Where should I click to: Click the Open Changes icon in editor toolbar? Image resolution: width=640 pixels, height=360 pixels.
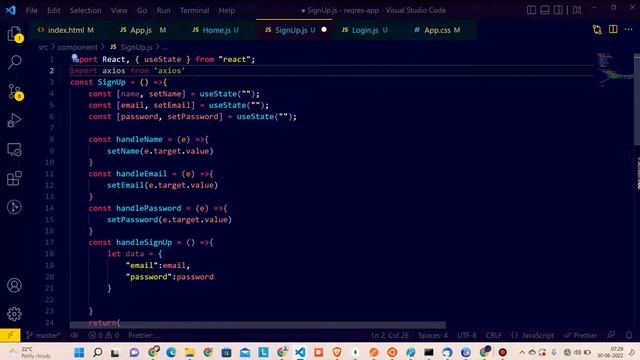pyautogui.click(x=597, y=29)
